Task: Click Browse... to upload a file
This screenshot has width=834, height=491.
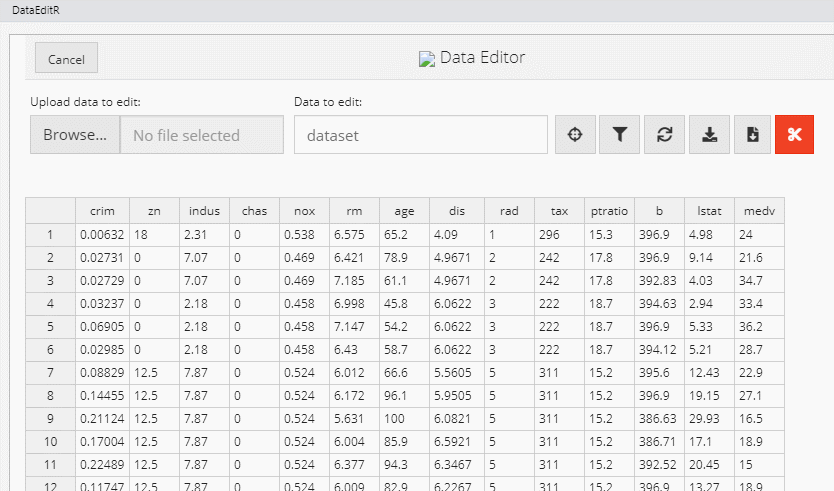Action: pyautogui.click(x=75, y=135)
